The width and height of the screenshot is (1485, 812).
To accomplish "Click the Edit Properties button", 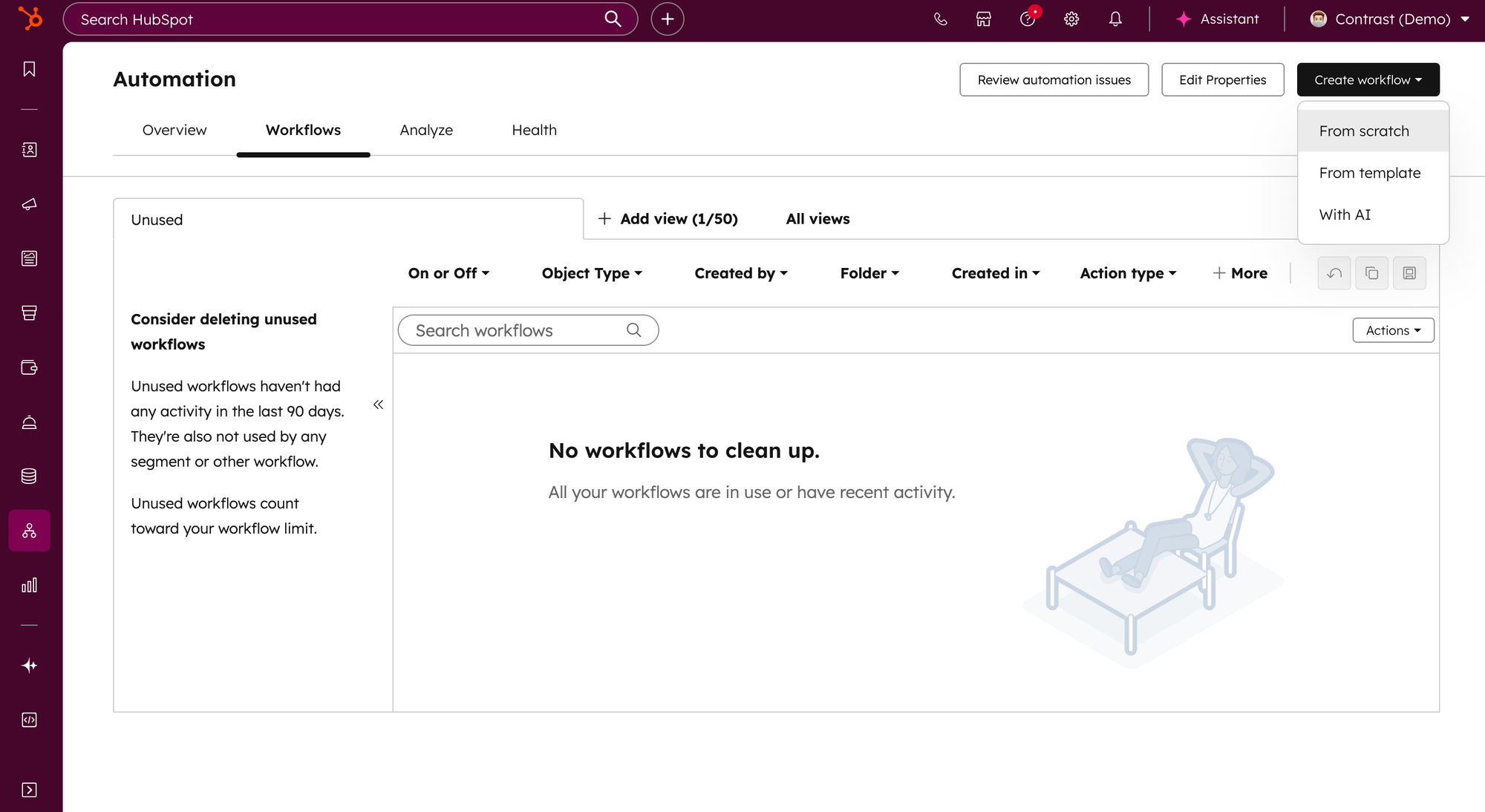I will coord(1221,79).
